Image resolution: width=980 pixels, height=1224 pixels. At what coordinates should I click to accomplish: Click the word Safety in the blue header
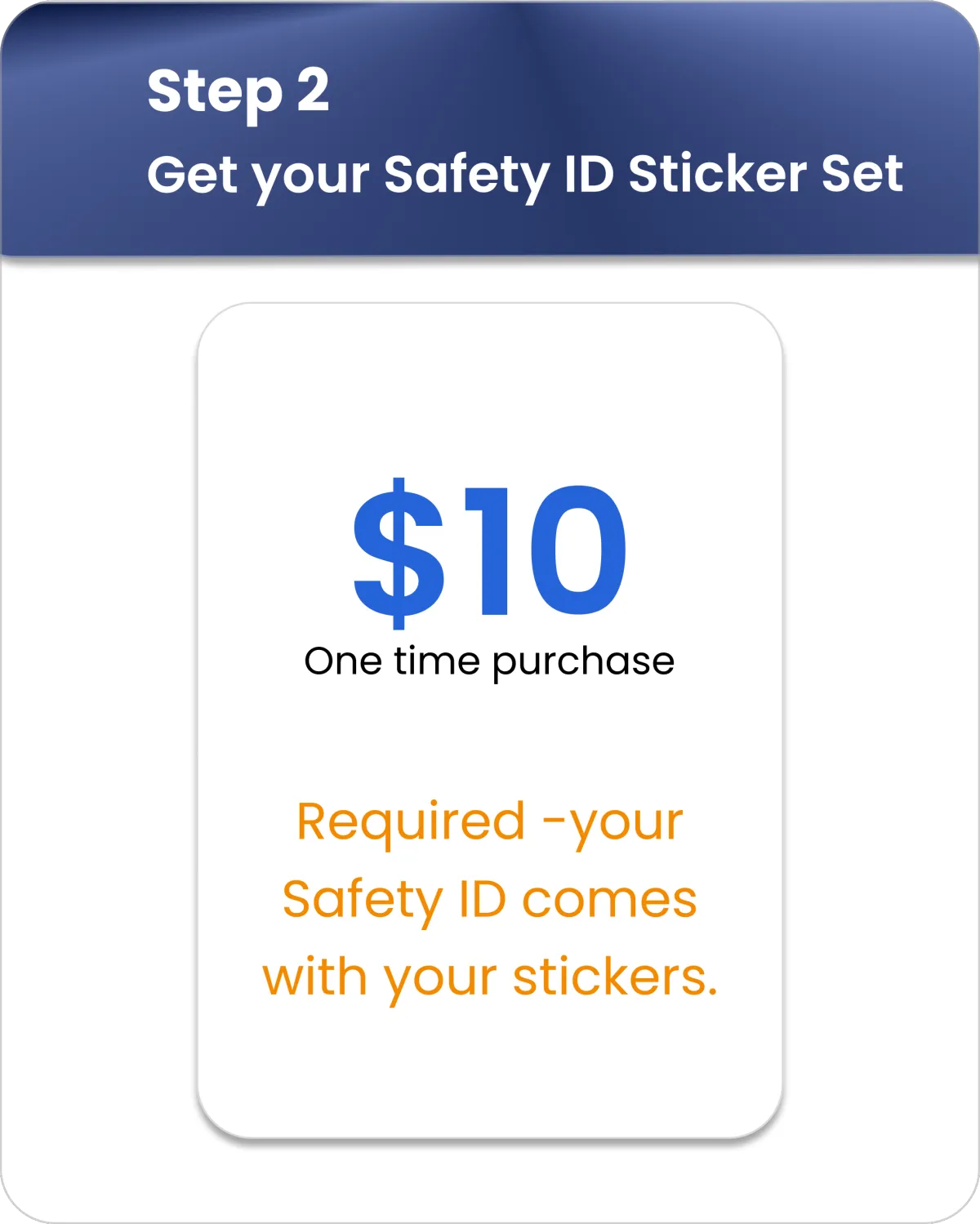[468, 176]
